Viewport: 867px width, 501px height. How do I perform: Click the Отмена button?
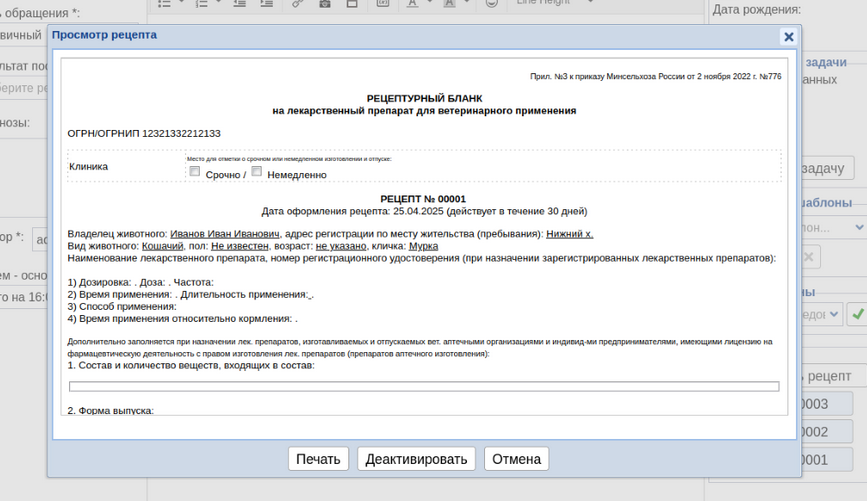tap(516, 459)
